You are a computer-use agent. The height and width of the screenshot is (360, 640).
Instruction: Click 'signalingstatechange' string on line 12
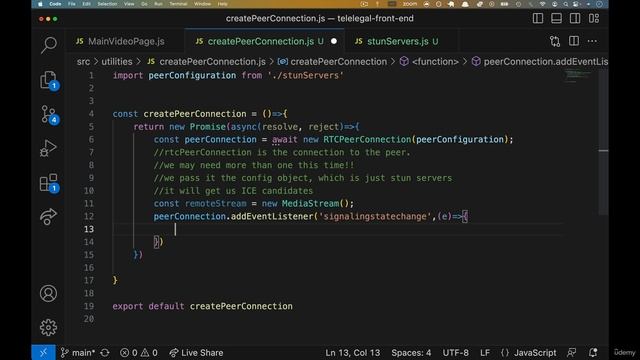click(375, 216)
